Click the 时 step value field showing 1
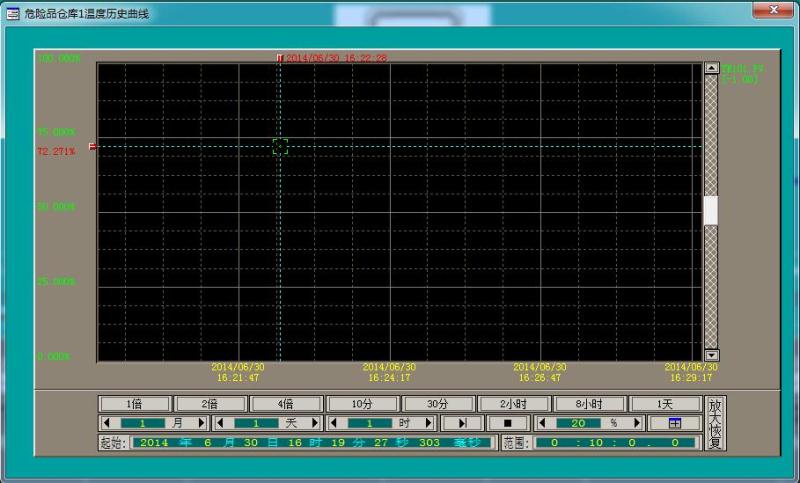 [369, 423]
